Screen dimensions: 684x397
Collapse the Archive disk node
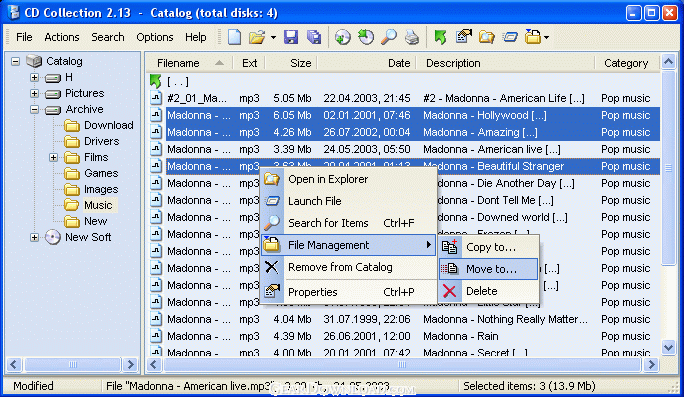coord(34,109)
